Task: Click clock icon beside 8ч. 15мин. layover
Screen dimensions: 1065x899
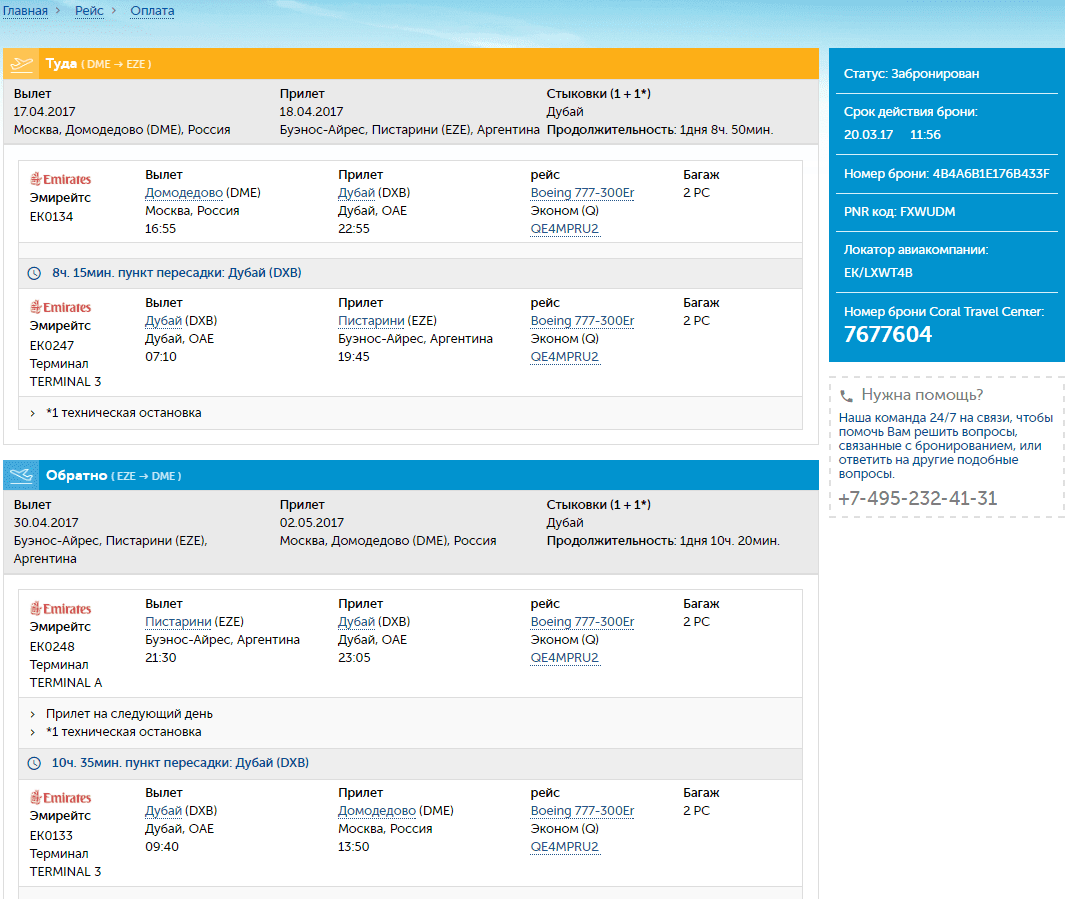Action: pyautogui.click(x=34, y=274)
